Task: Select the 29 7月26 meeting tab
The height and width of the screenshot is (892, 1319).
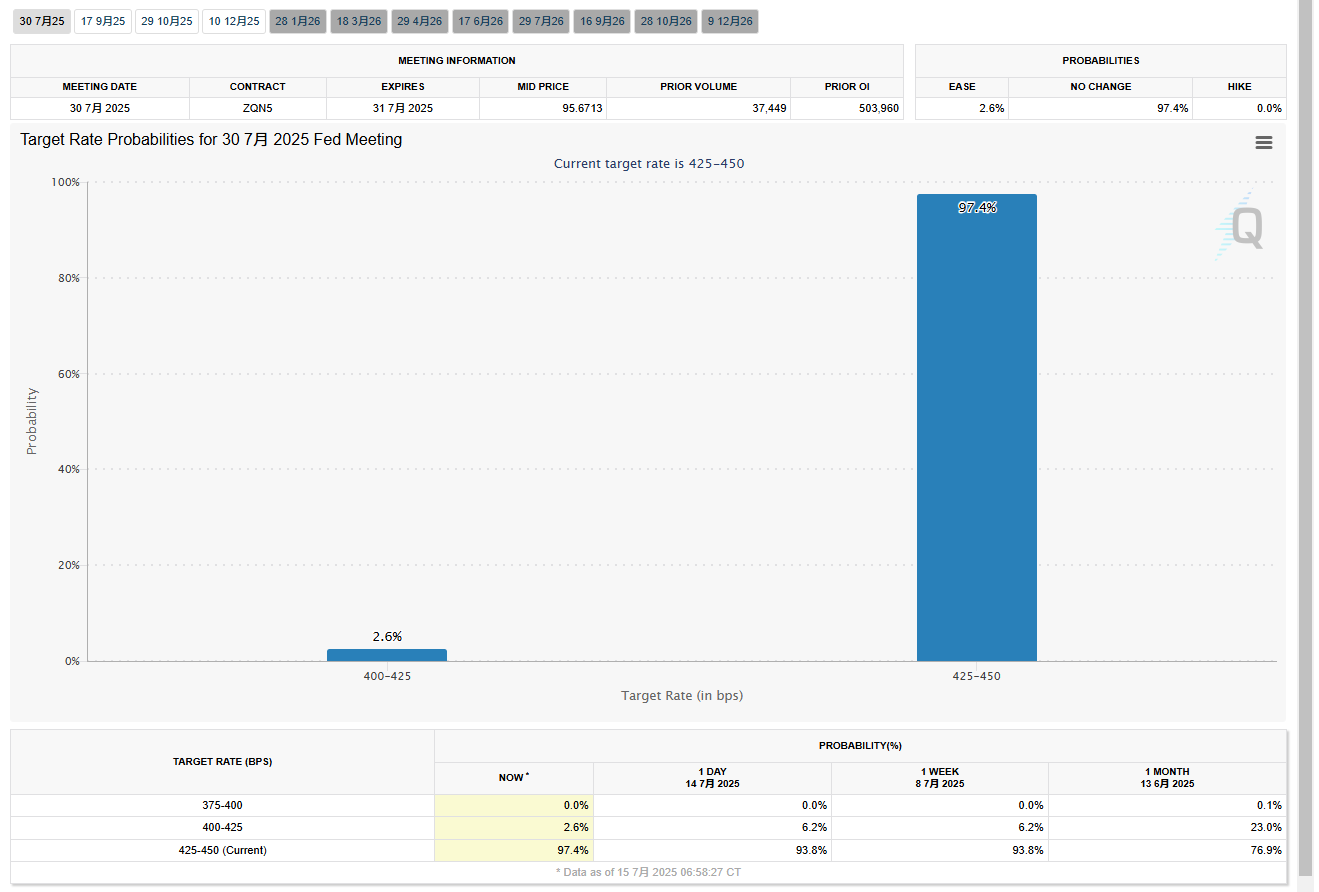Action: (x=541, y=21)
